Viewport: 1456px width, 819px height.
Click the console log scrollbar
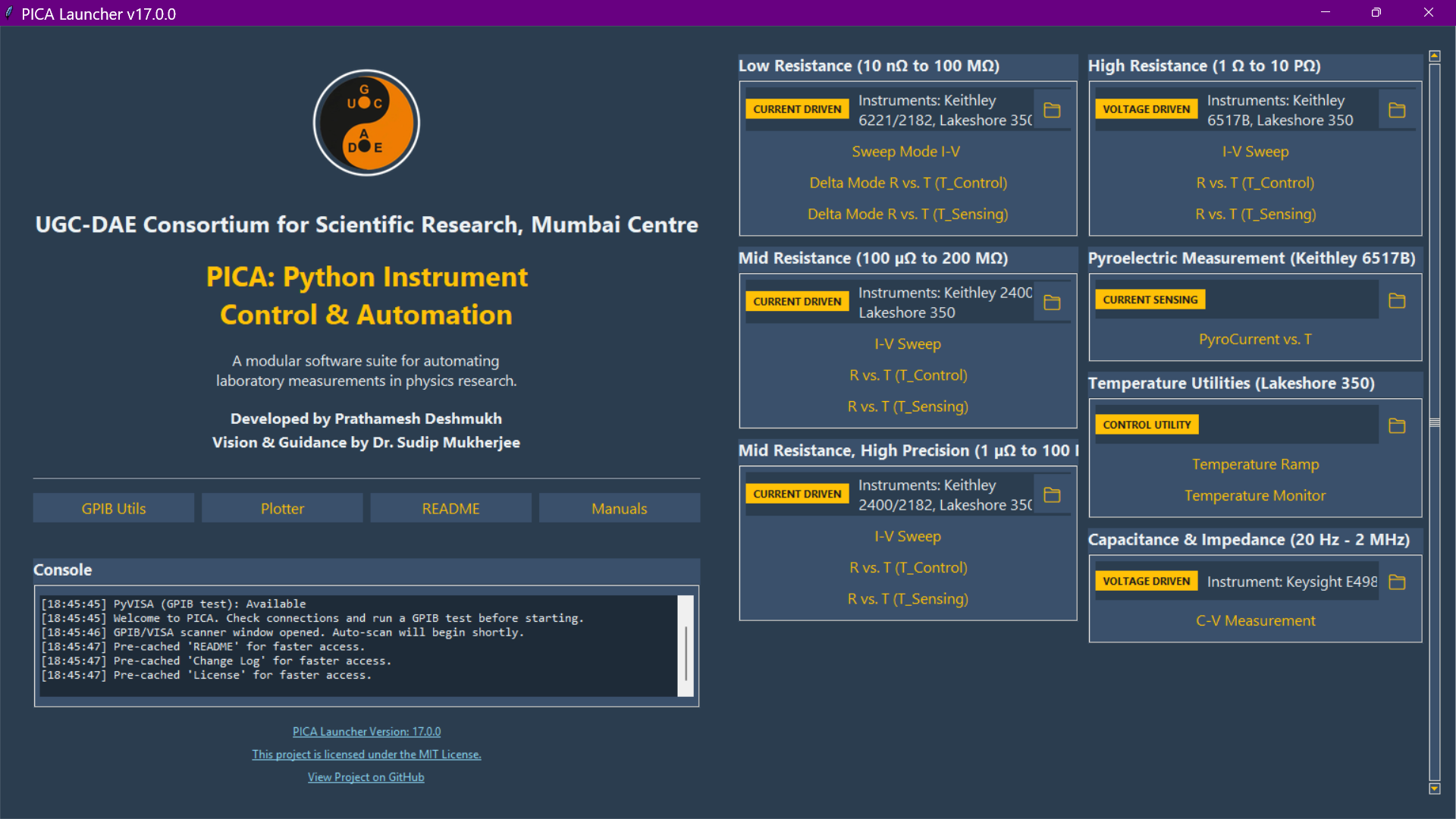[686, 652]
